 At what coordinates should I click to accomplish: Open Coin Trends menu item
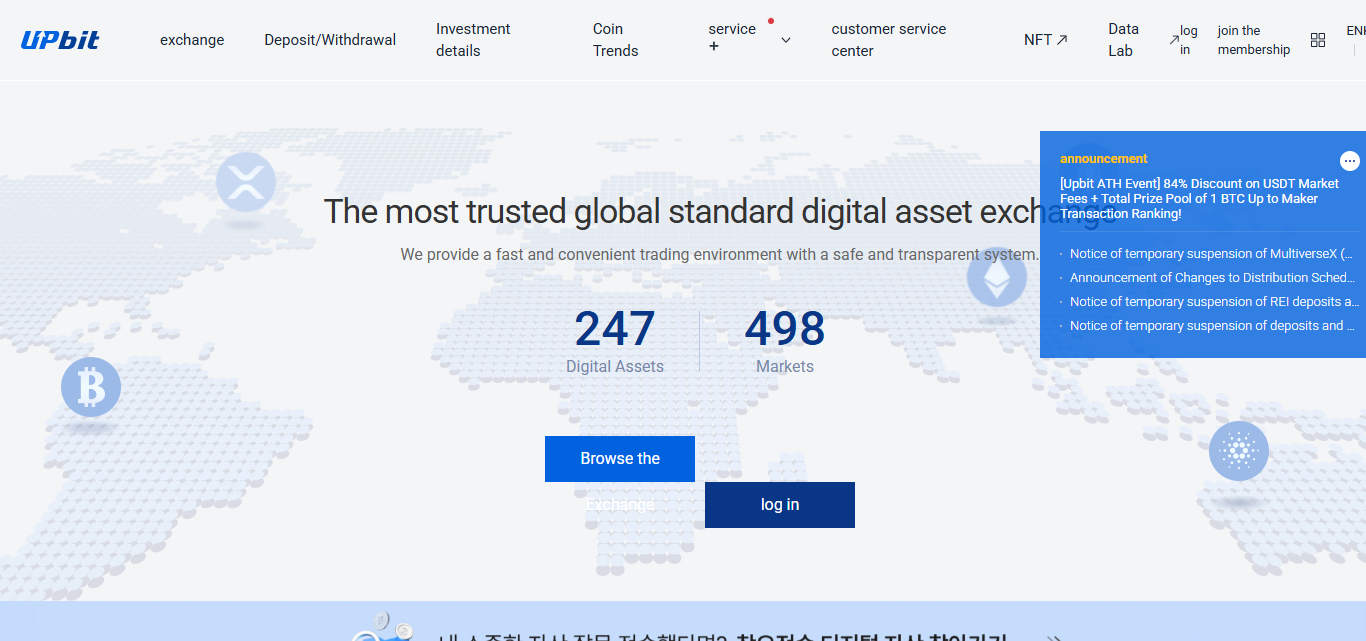pyautogui.click(x=615, y=40)
